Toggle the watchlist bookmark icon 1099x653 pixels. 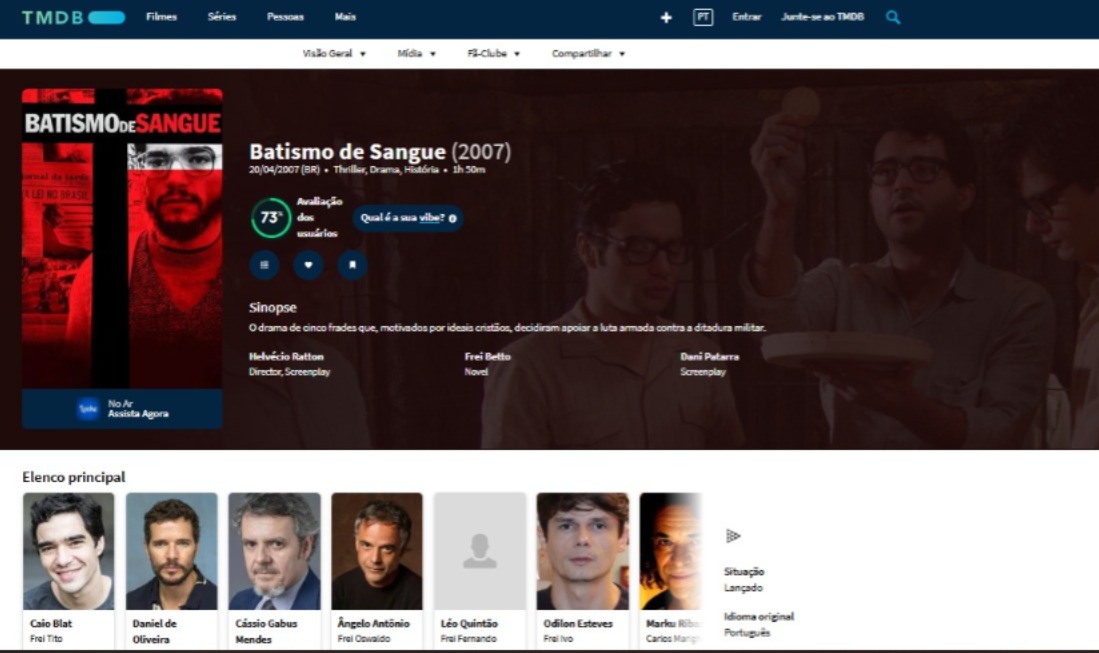[352, 265]
